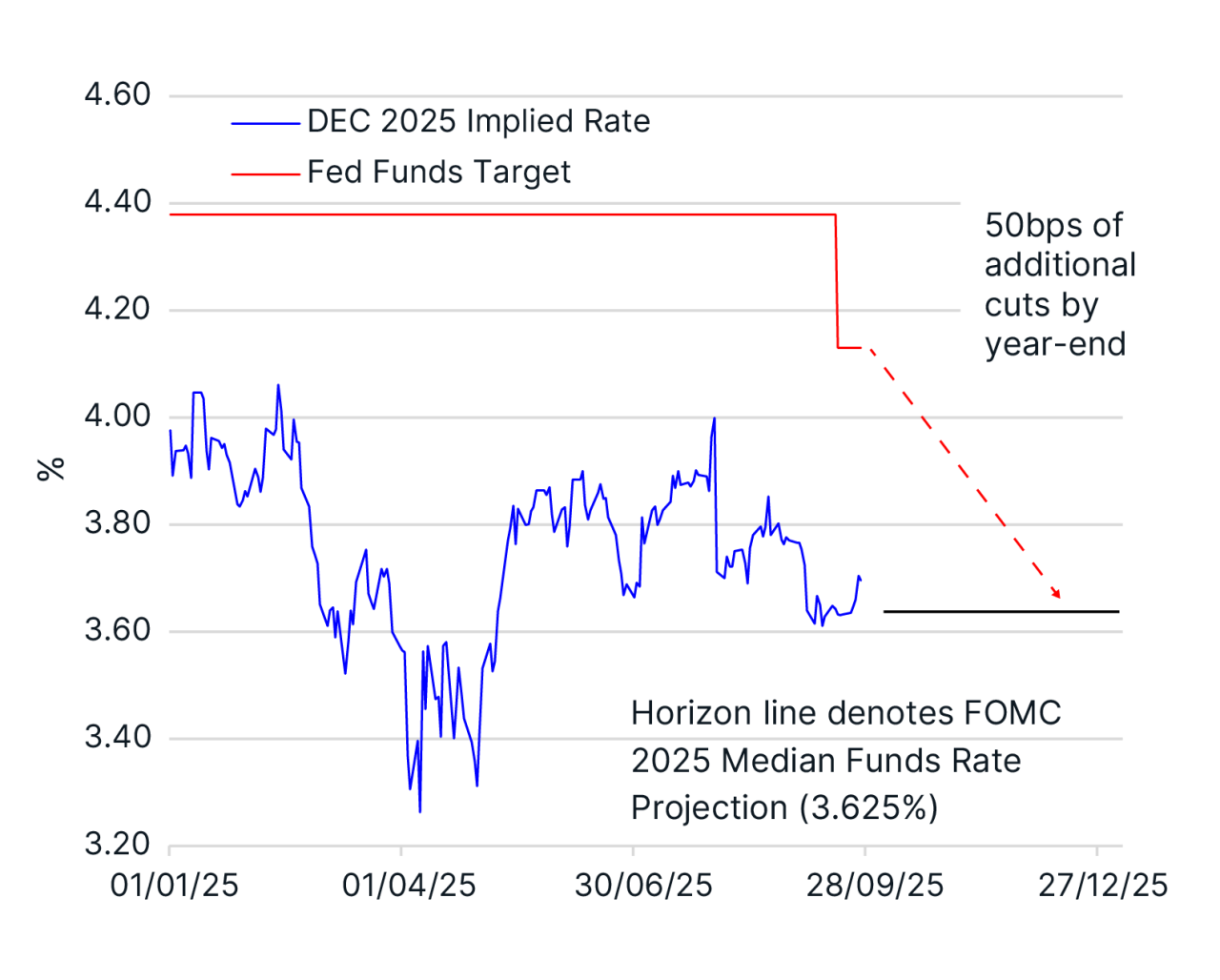Viewport: 1220px width, 980px height.
Task: Select the 27/12/25 date axis label
Action: [1103, 886]
